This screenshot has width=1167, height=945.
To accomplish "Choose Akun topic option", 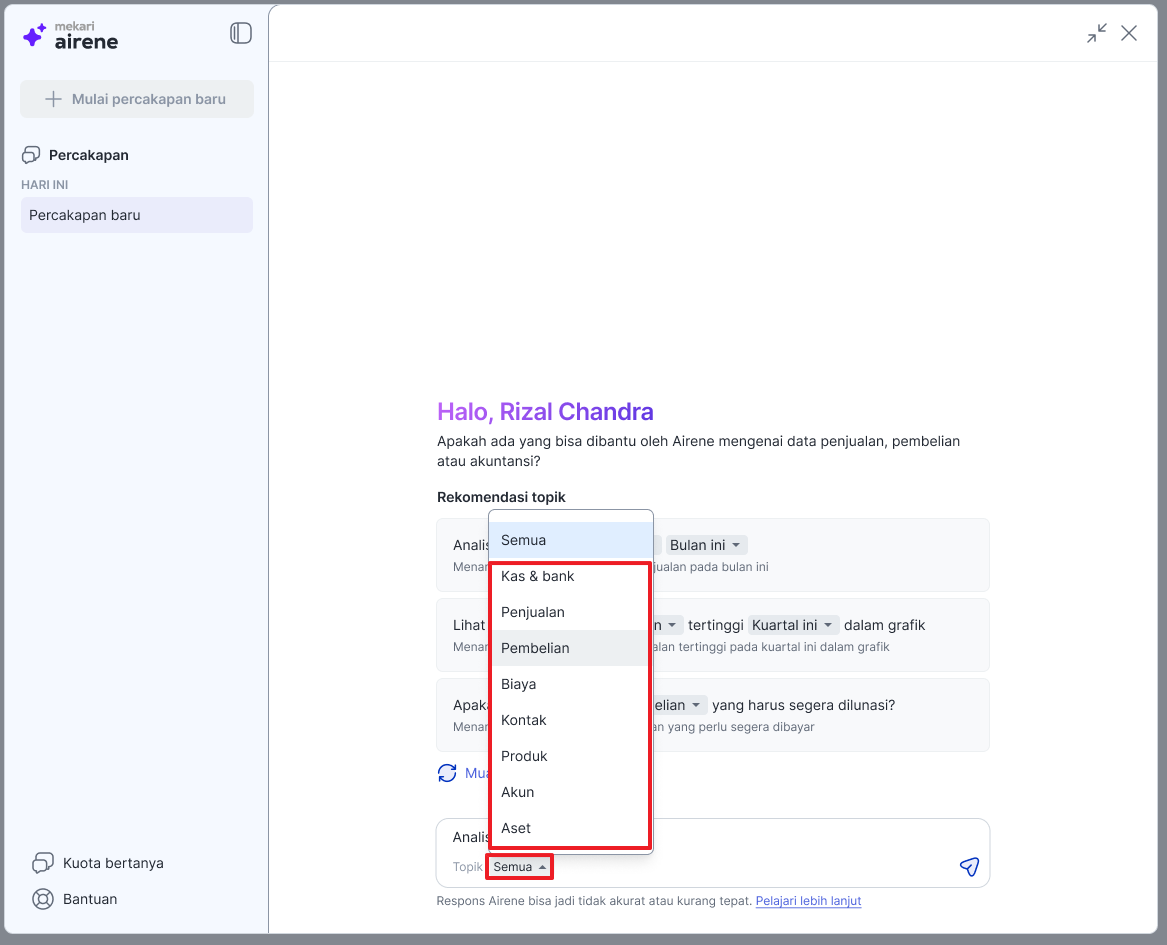I will click(x=571, y=792).
